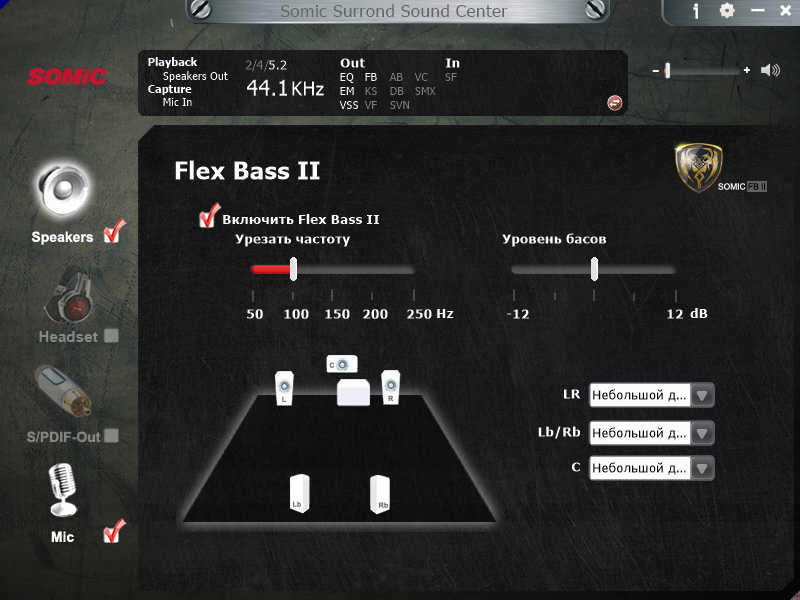This screenshot has width=800, height=600.
Task: Click the subwoofer box in room diagram
Action: (x=354, y=392)
